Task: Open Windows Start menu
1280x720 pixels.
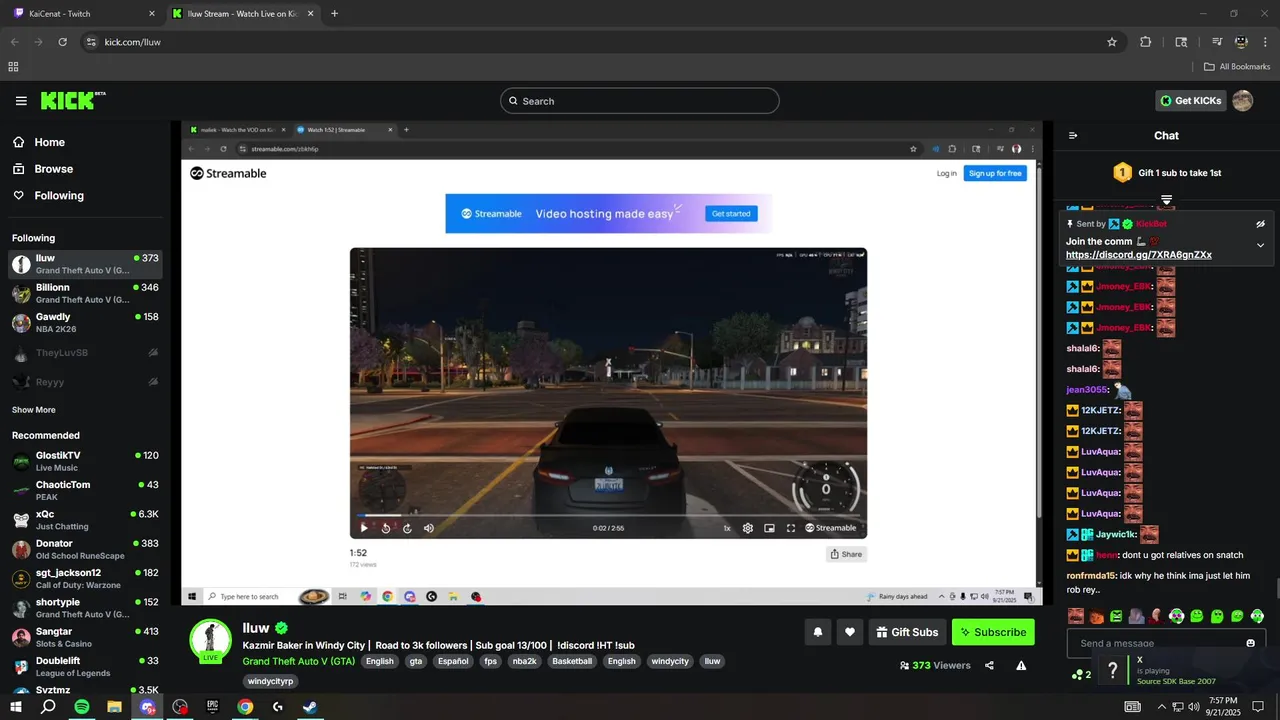Action: click(15, 707)
